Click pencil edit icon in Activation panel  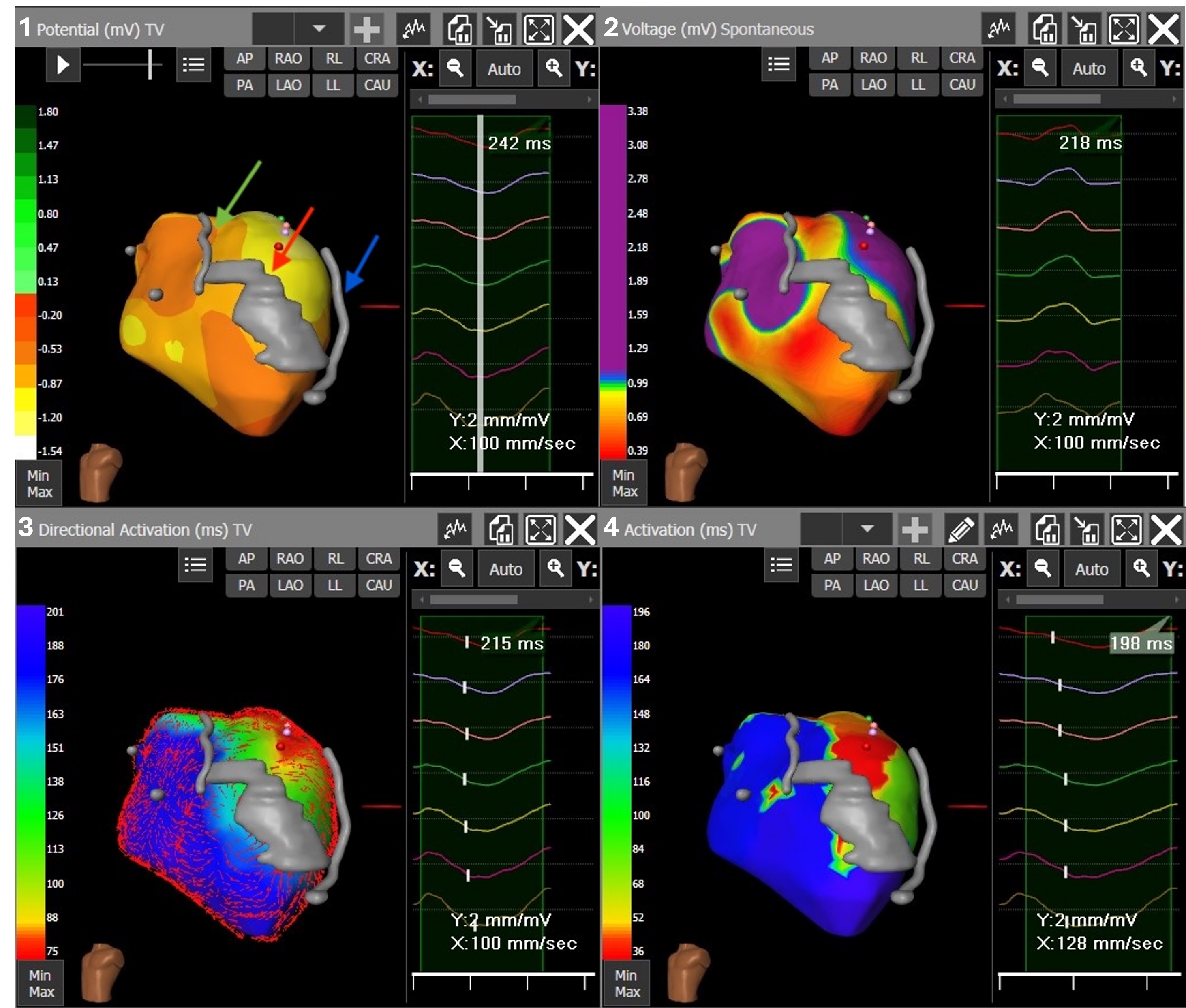click(x=961, y=530)
